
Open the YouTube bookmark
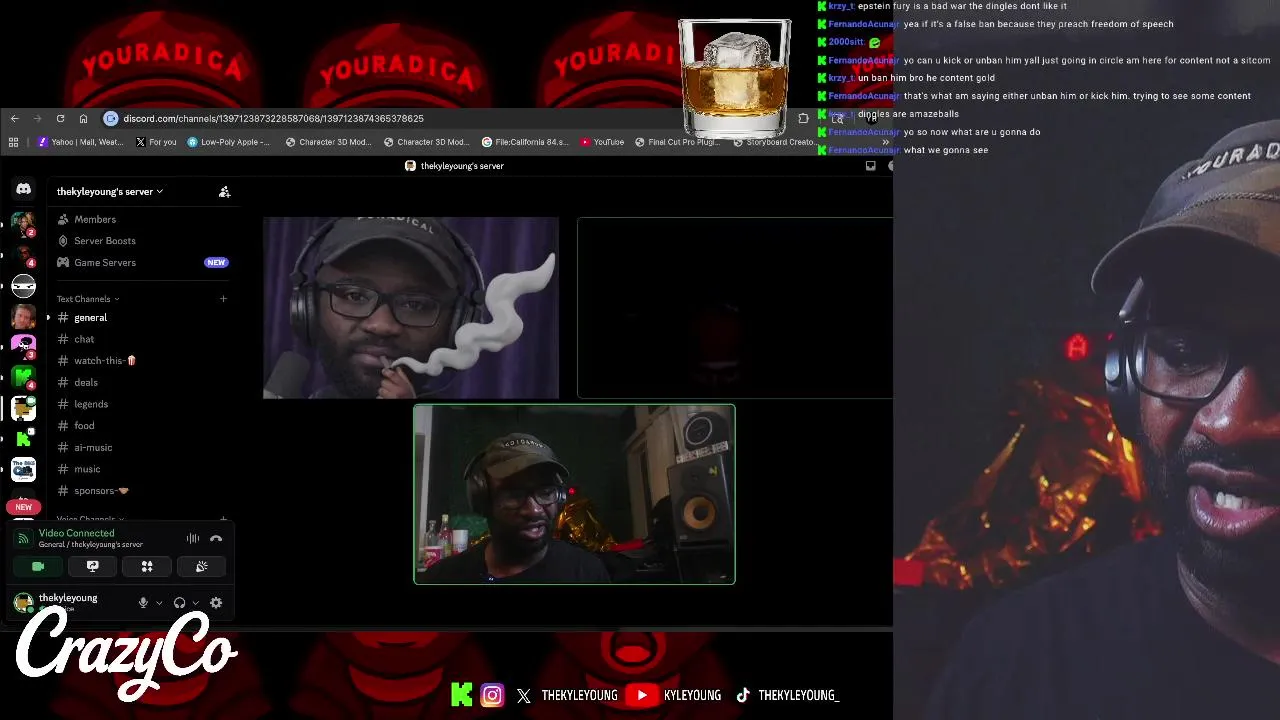click(x=602, y=142)
